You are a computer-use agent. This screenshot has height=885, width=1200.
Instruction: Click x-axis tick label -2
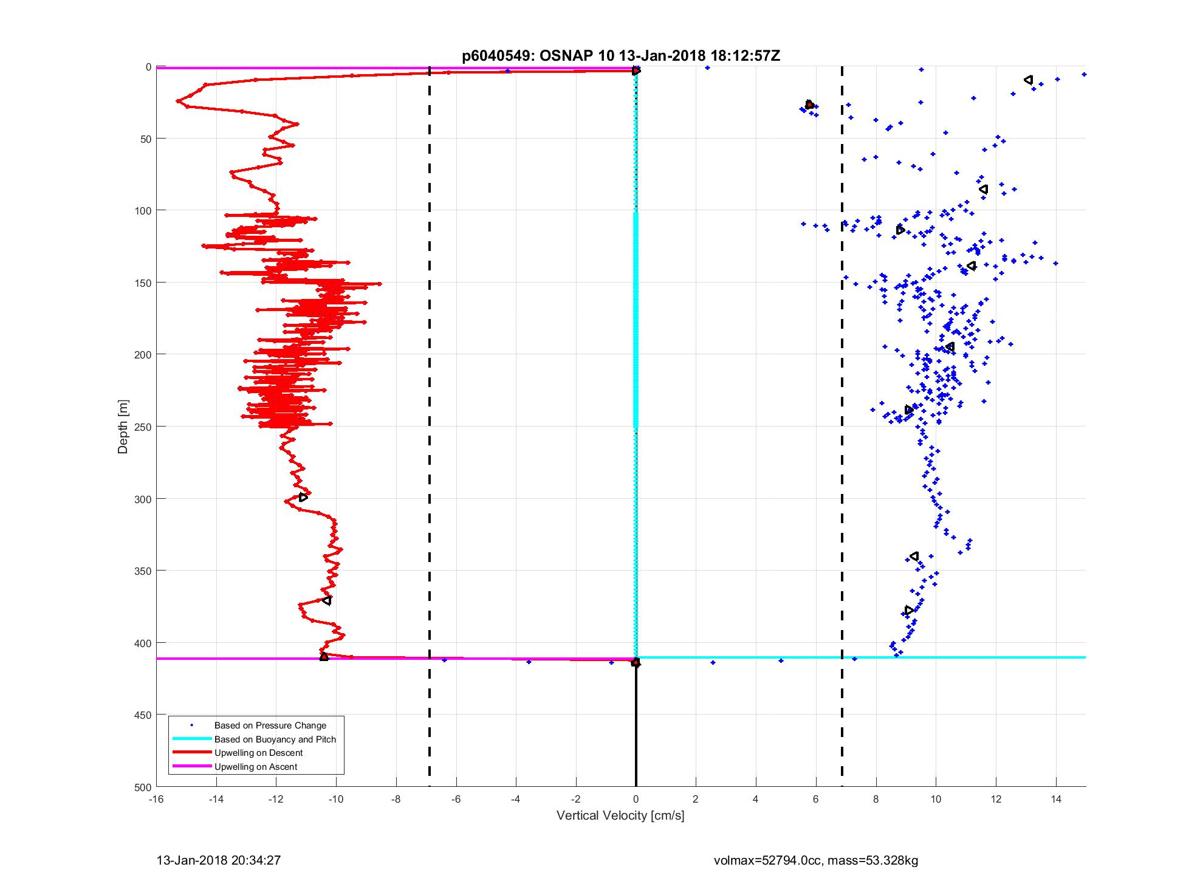coord(576,799)
